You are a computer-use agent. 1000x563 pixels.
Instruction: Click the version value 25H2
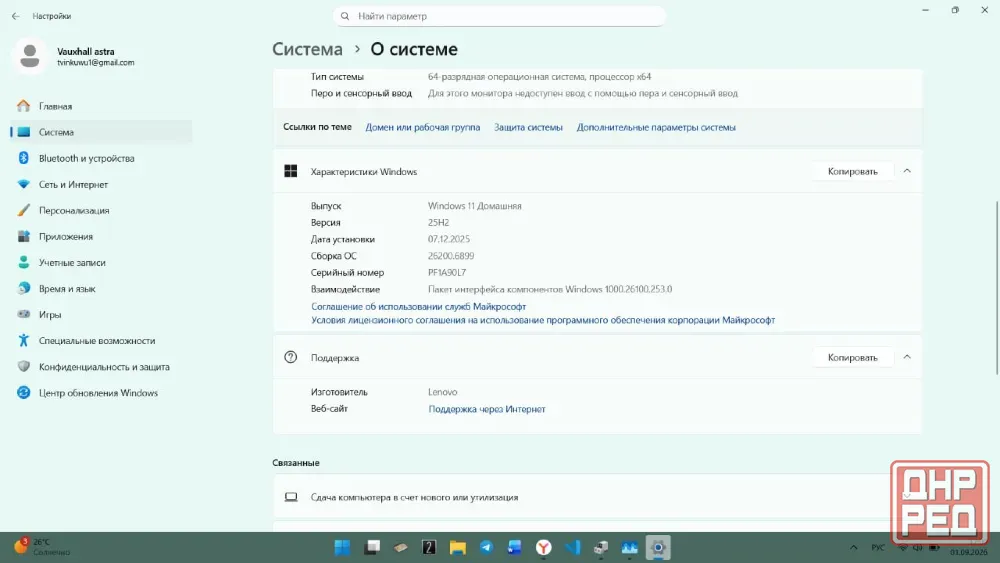click(x=438, y=223)
